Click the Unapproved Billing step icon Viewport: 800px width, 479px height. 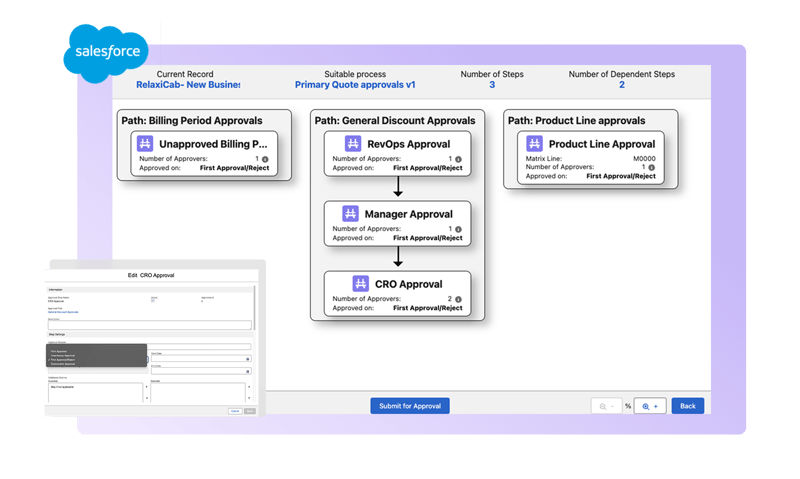(x=145, y=143)
